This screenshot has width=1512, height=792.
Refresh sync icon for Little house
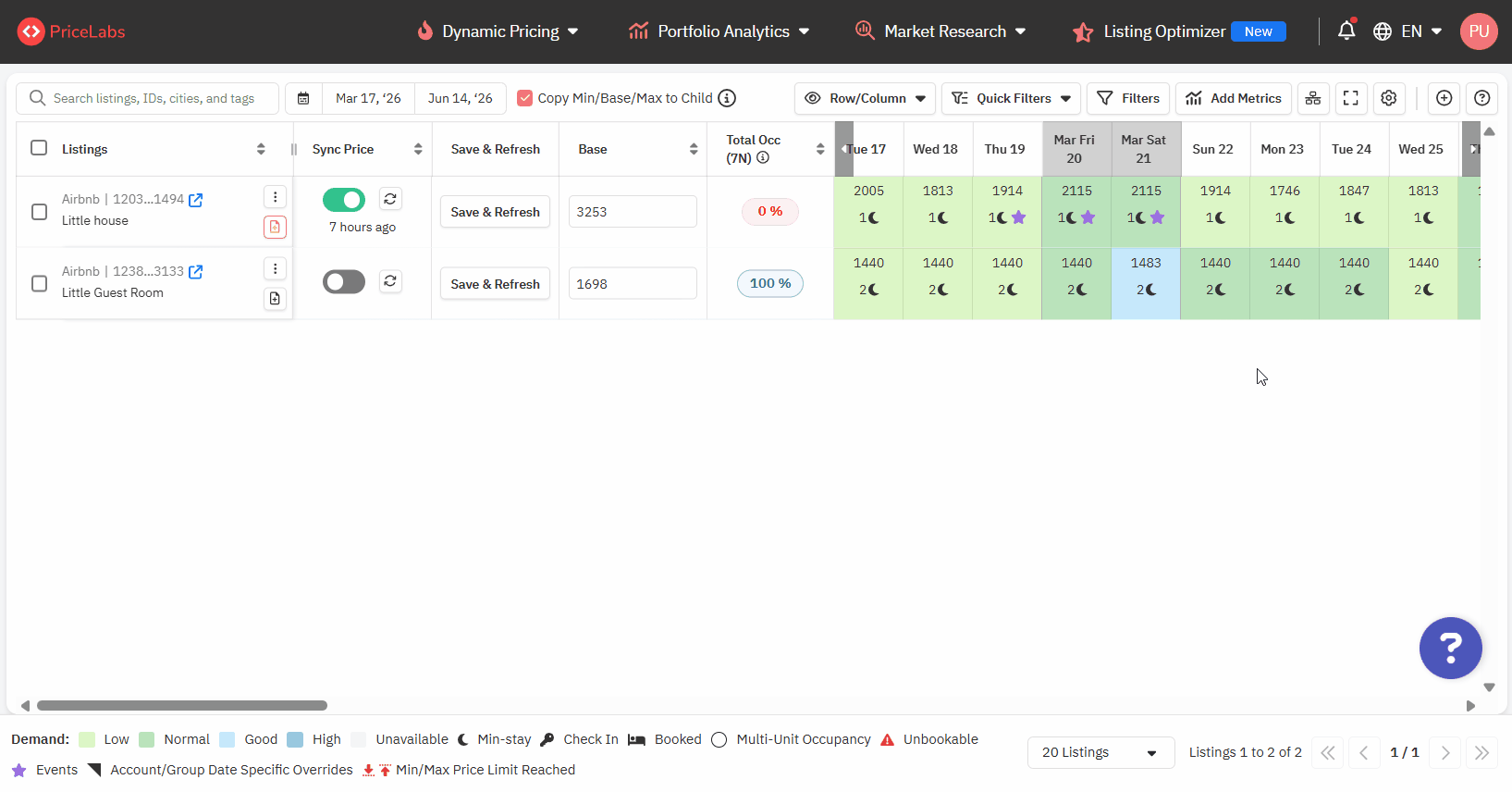(x=390, y=199)
